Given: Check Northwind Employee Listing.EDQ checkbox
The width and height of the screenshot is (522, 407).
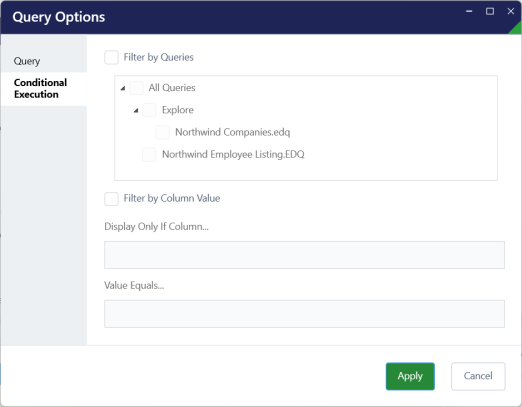Looking at the screenshot, I should coord(149,155).
